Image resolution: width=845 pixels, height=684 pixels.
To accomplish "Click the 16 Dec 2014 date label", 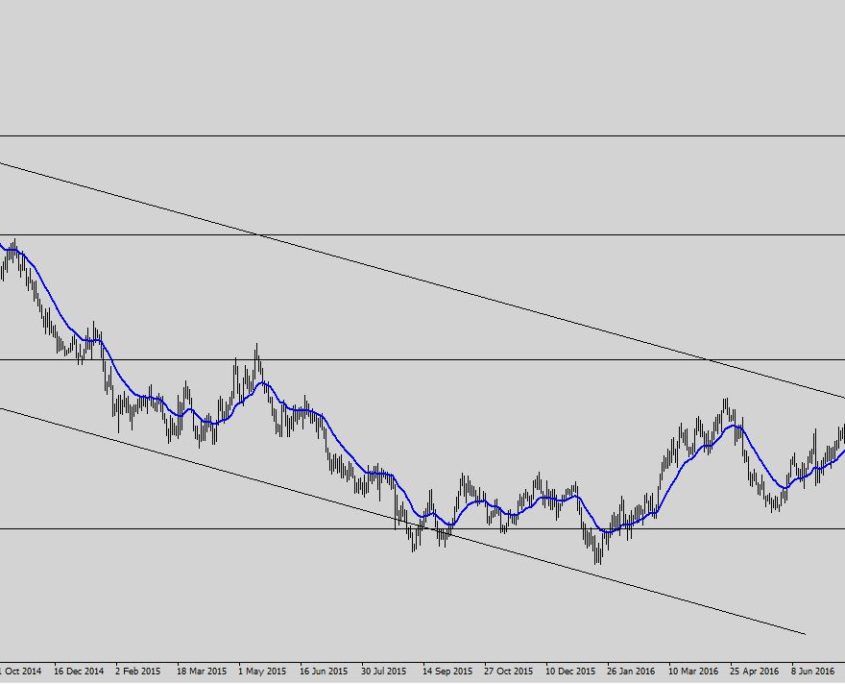I will tap(79, 671).
